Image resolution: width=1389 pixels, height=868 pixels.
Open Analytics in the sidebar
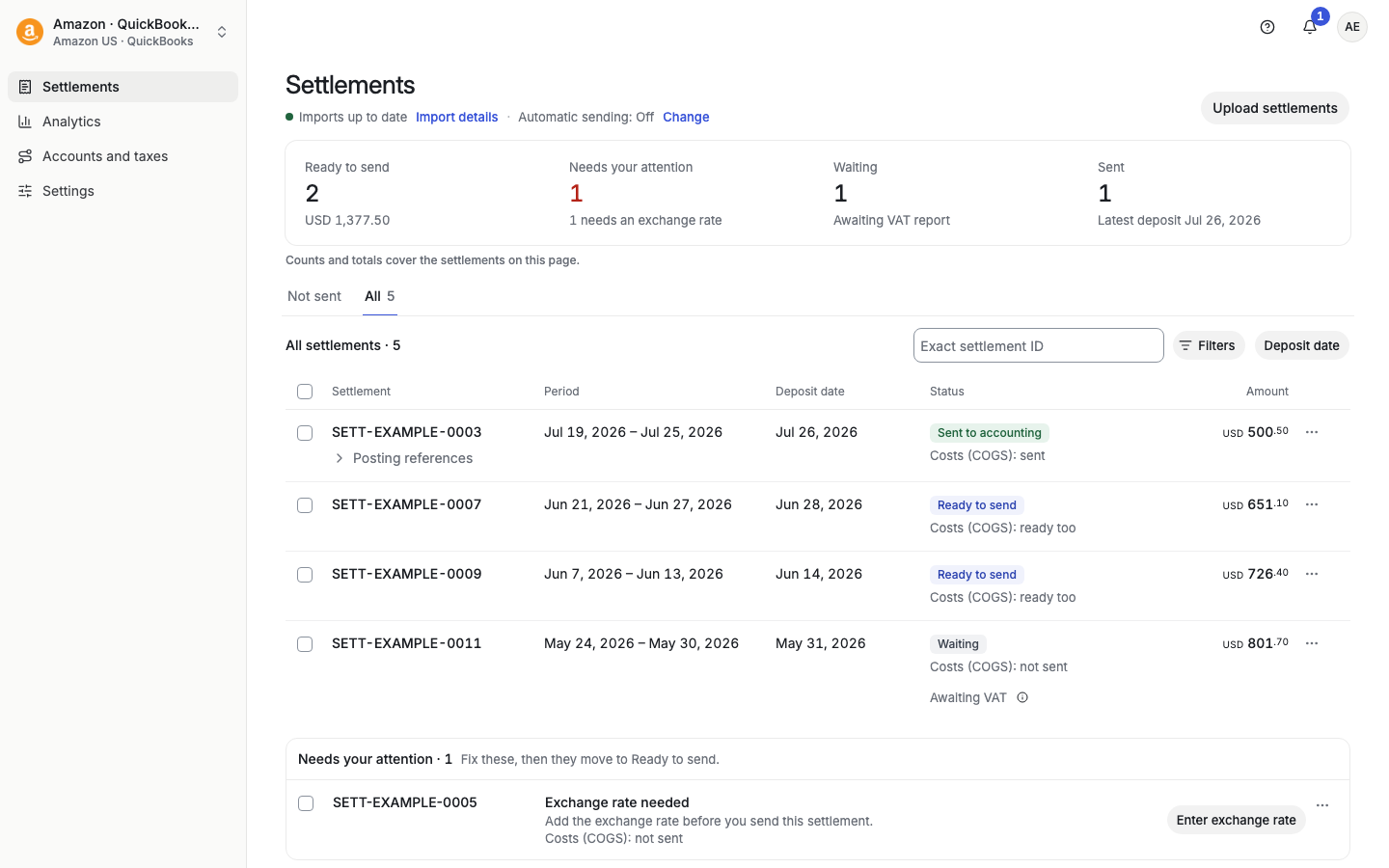point(123,122)
